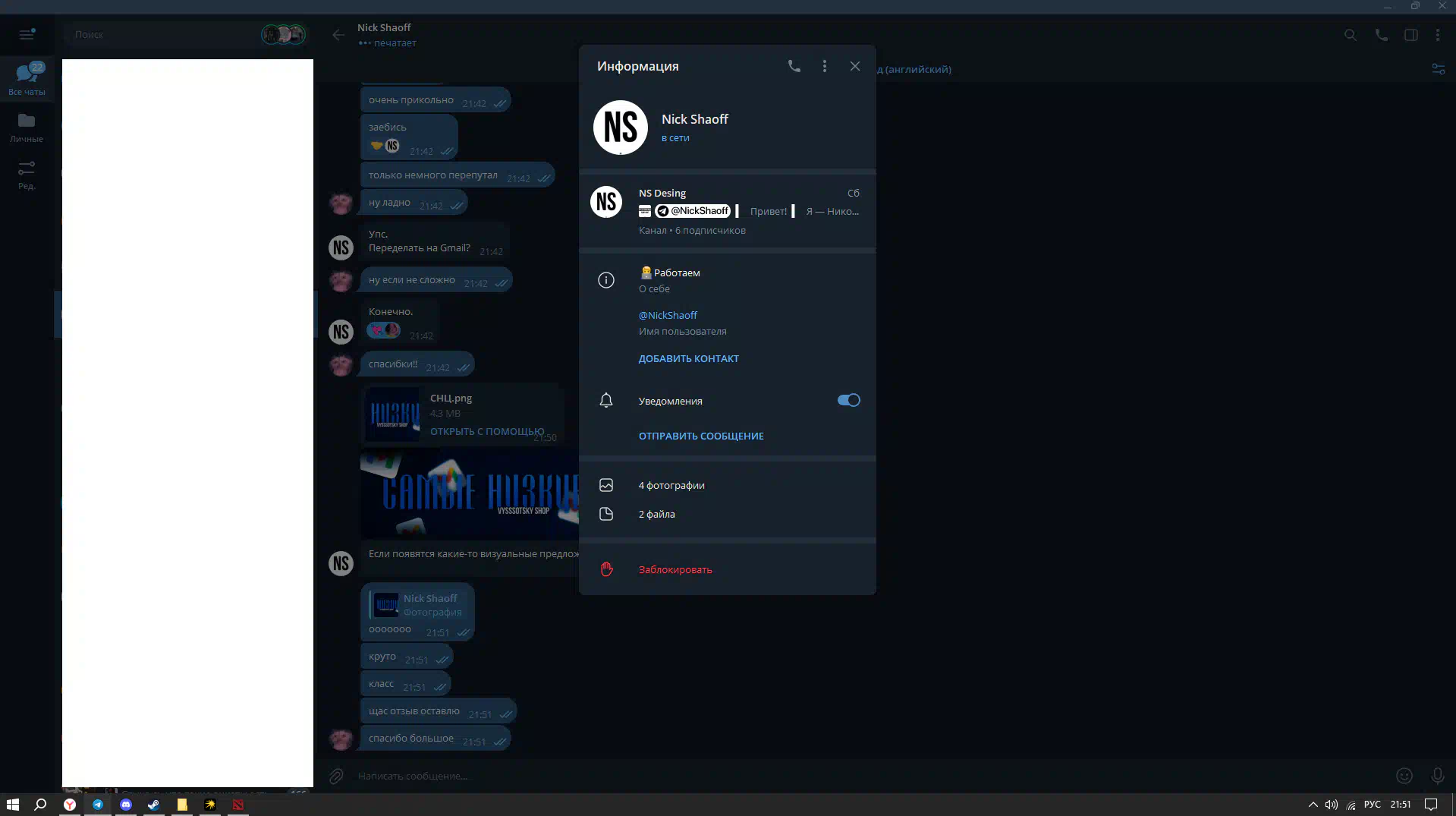
Task: Open the 4 фотографии shared media
Action: pyautogui.click(x=671, y=485)
